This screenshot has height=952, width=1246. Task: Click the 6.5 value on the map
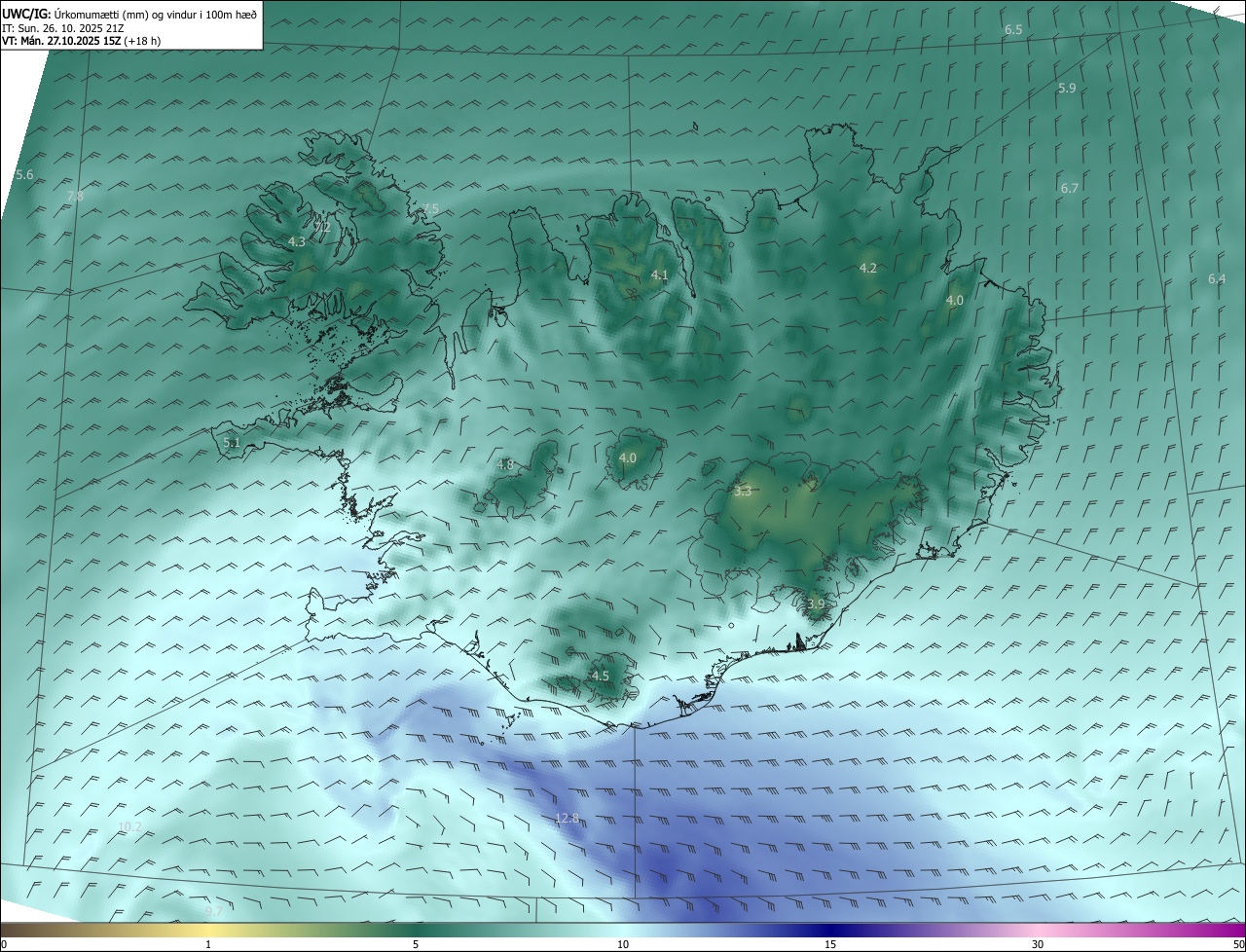coord(1013,30)
